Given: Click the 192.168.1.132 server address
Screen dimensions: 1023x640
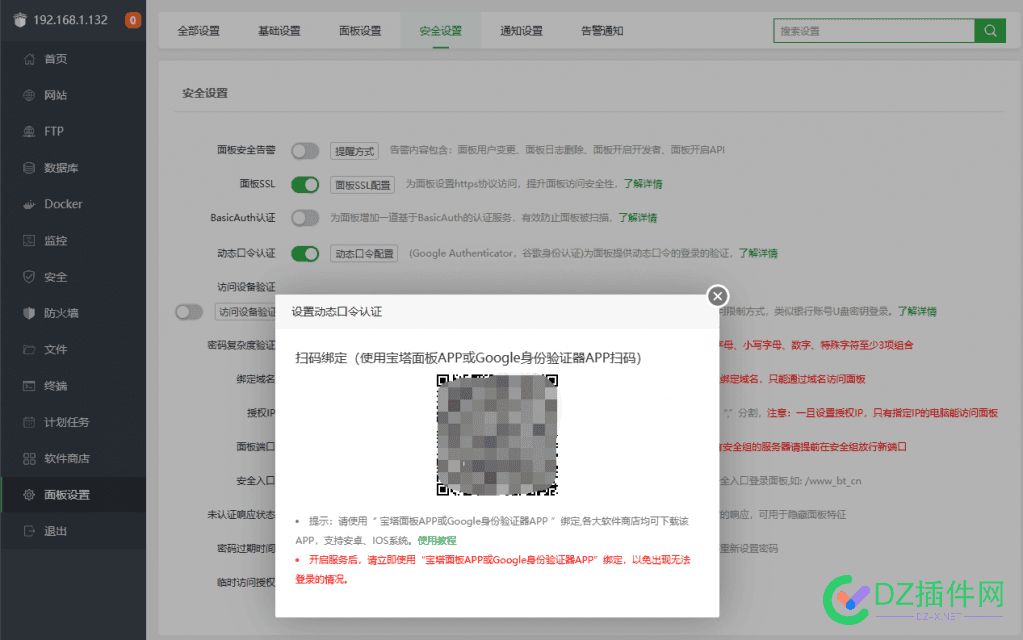Looking at the screenshot, I should pos(70,20).
